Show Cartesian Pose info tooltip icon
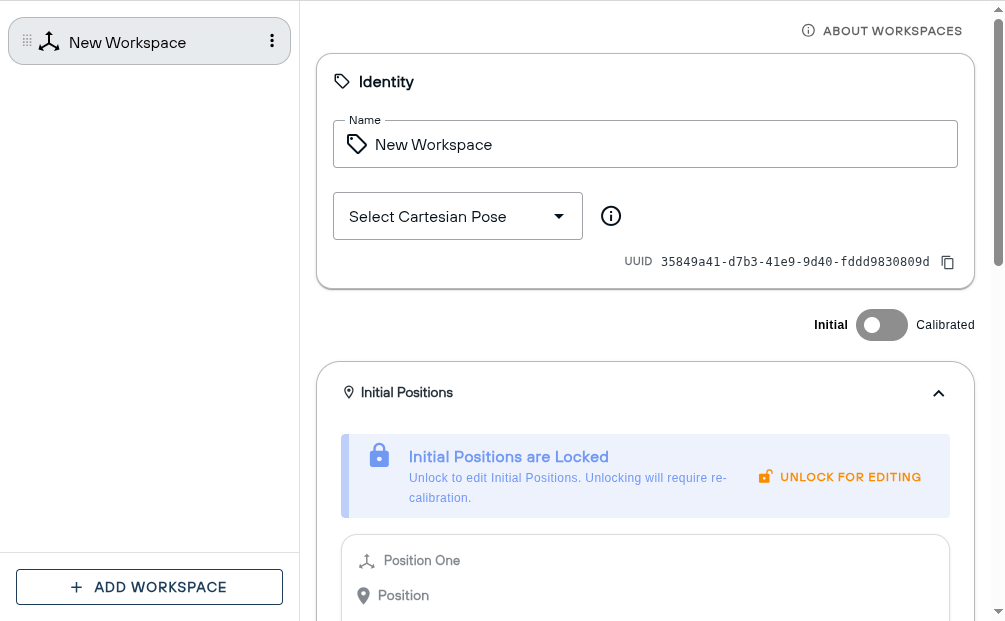 pyautogui.click(x=611, y=216)
